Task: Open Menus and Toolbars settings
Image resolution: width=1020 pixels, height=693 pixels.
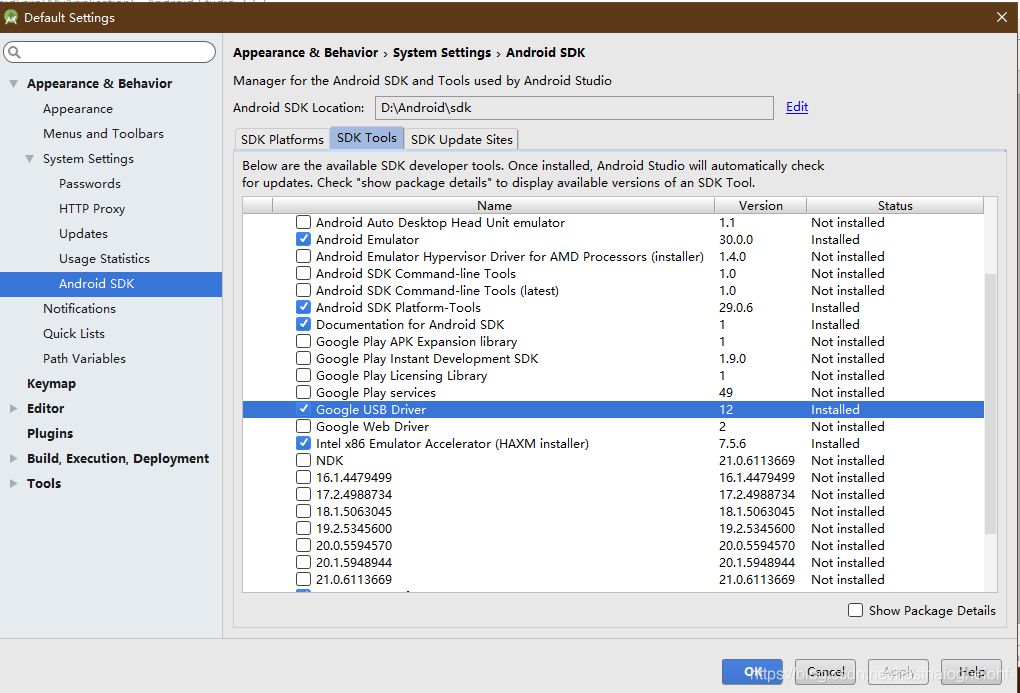Action: [103, 133]
